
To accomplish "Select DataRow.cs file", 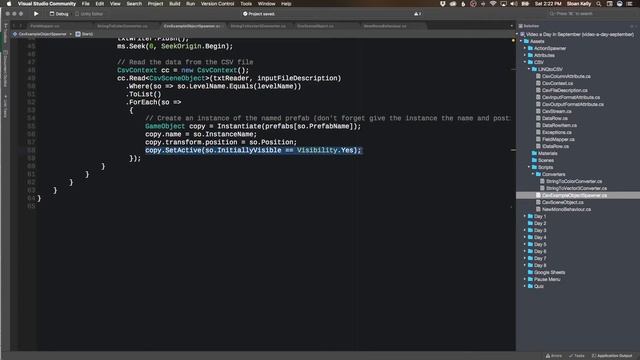I will coord(554,118).
